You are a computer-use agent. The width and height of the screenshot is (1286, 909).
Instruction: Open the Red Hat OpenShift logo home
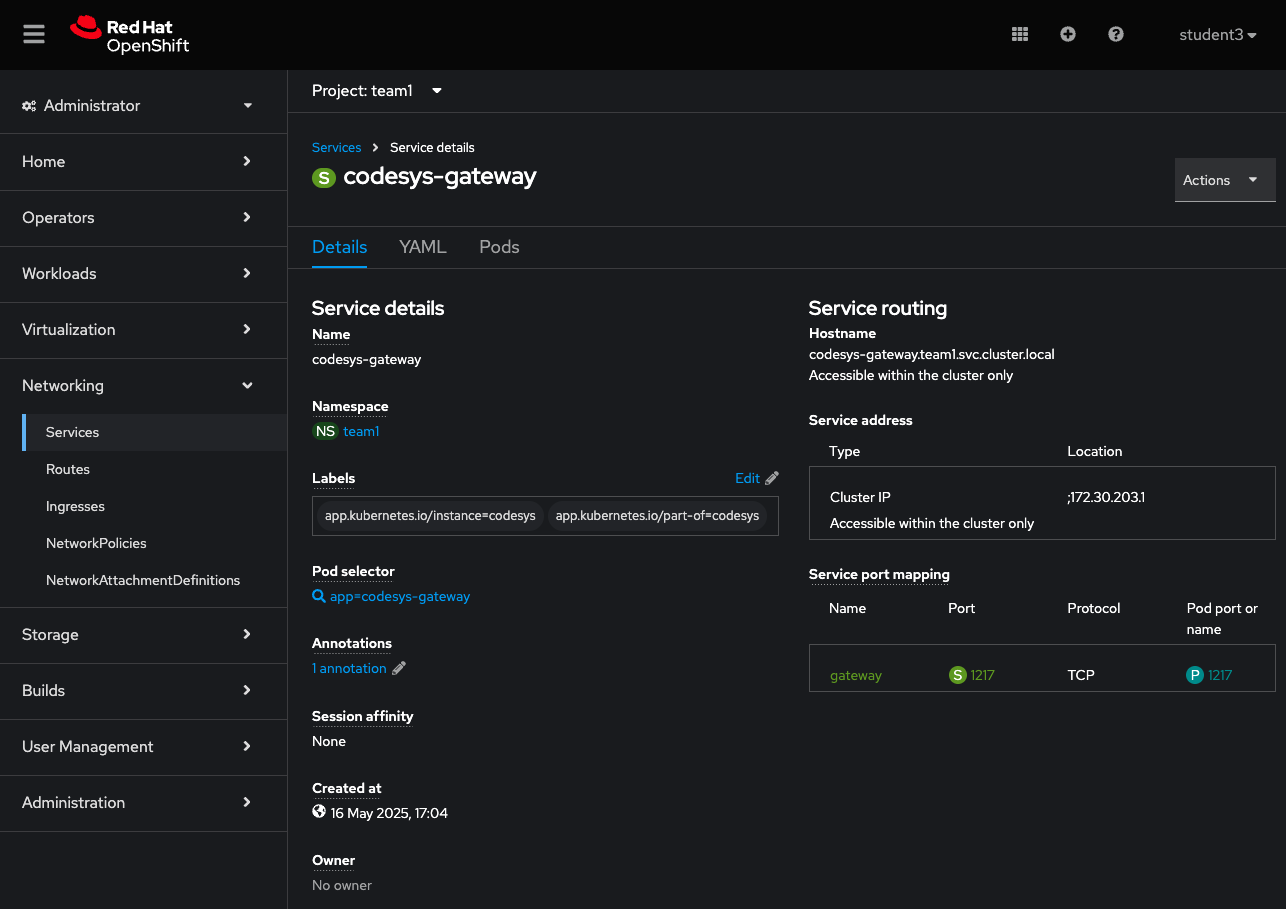click(x=130, y=34)
